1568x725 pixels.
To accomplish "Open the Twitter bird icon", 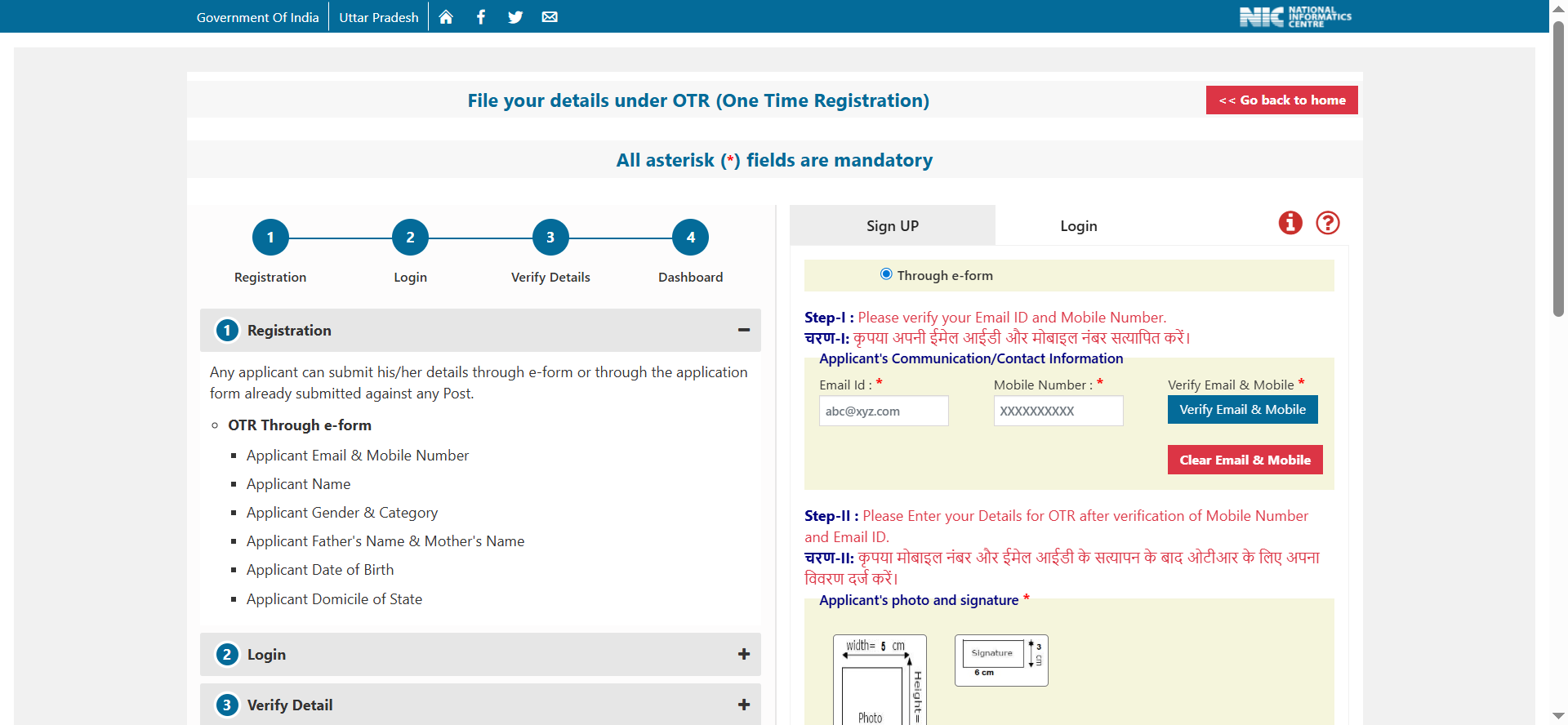I will tap(515, 17).
